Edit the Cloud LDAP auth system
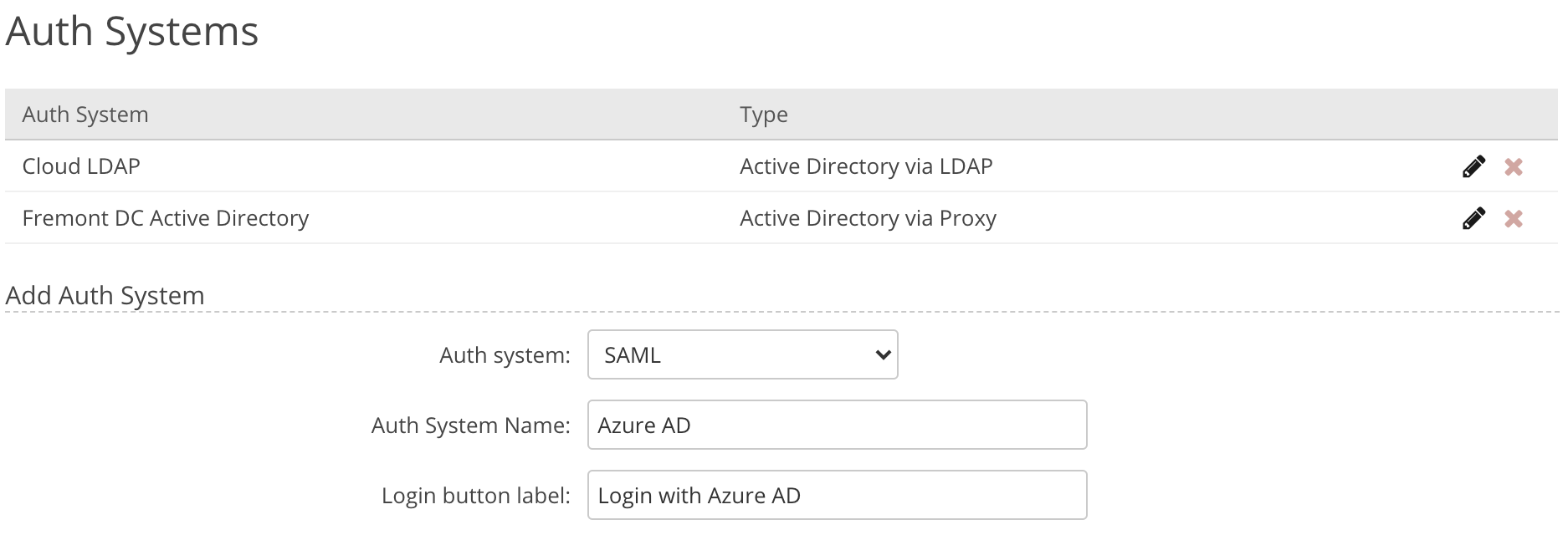This screenshot has width=1568, height=535. pos(1473,167)
